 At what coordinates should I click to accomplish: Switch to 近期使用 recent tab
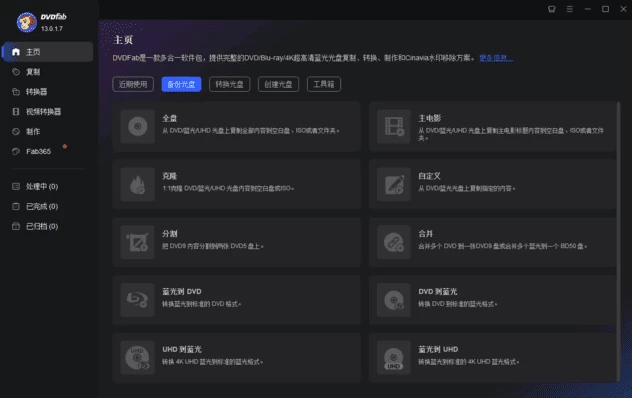click(x=133, y=84)
